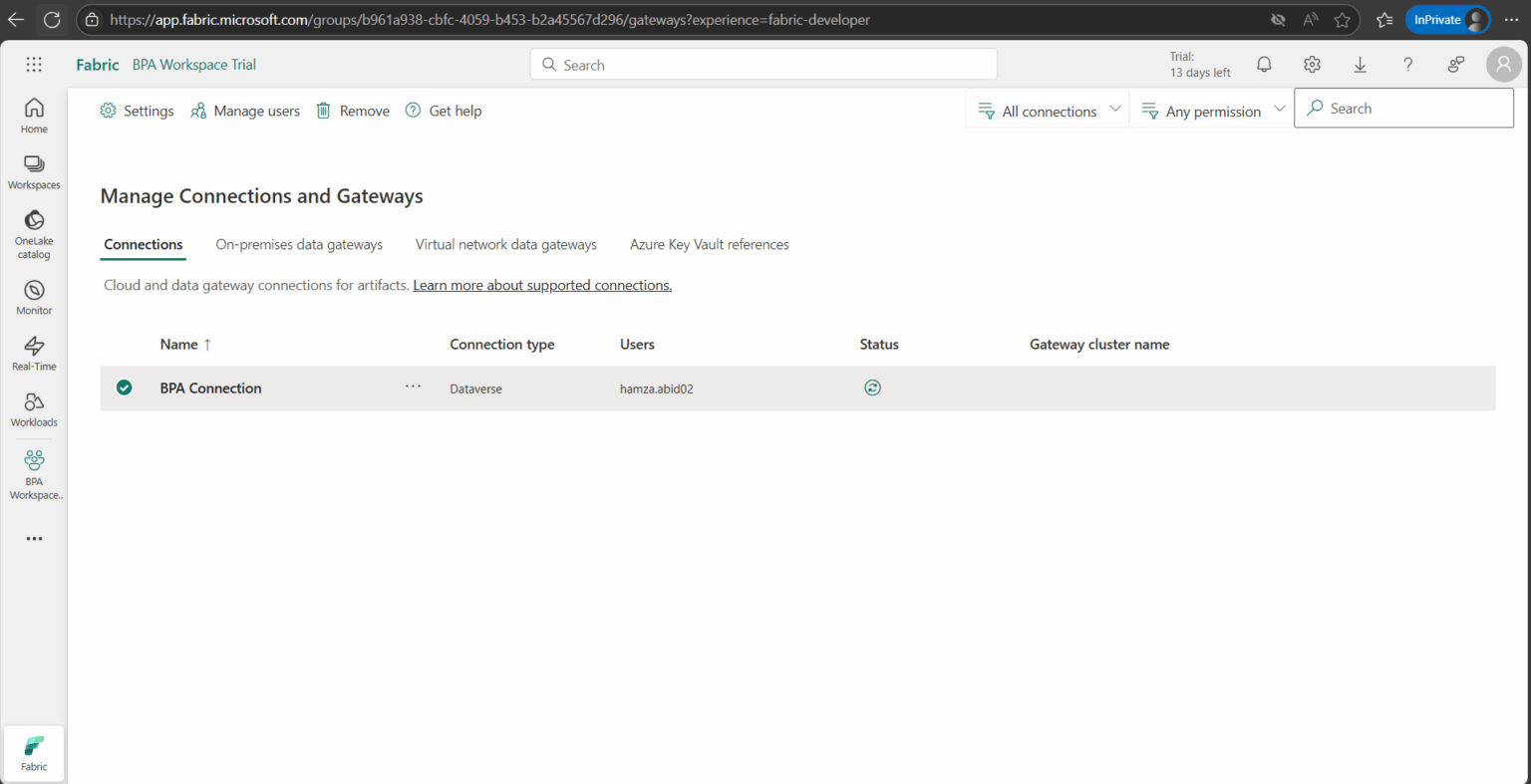Open the Azure Key Vault references tab
The width and height of the screenshot is (1531, 784).
[x=709, y=244]
